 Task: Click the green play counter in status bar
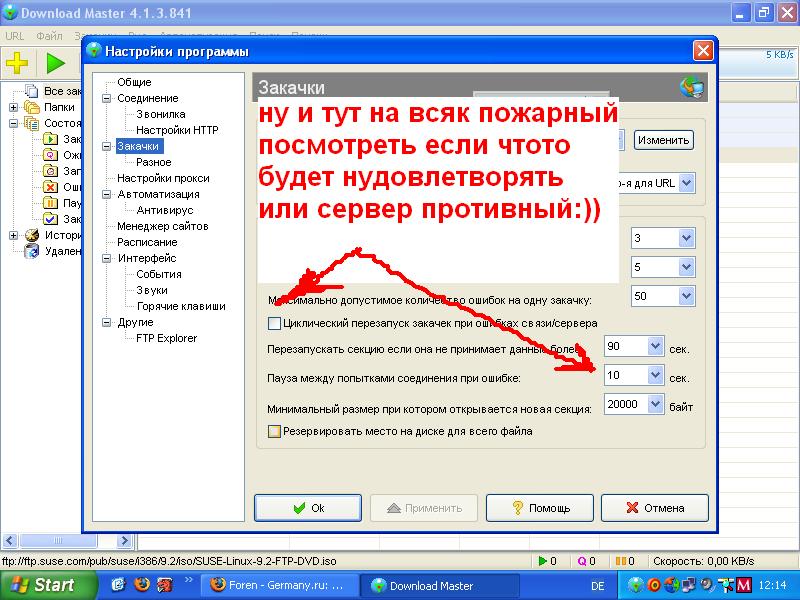[x=547, y=561]
